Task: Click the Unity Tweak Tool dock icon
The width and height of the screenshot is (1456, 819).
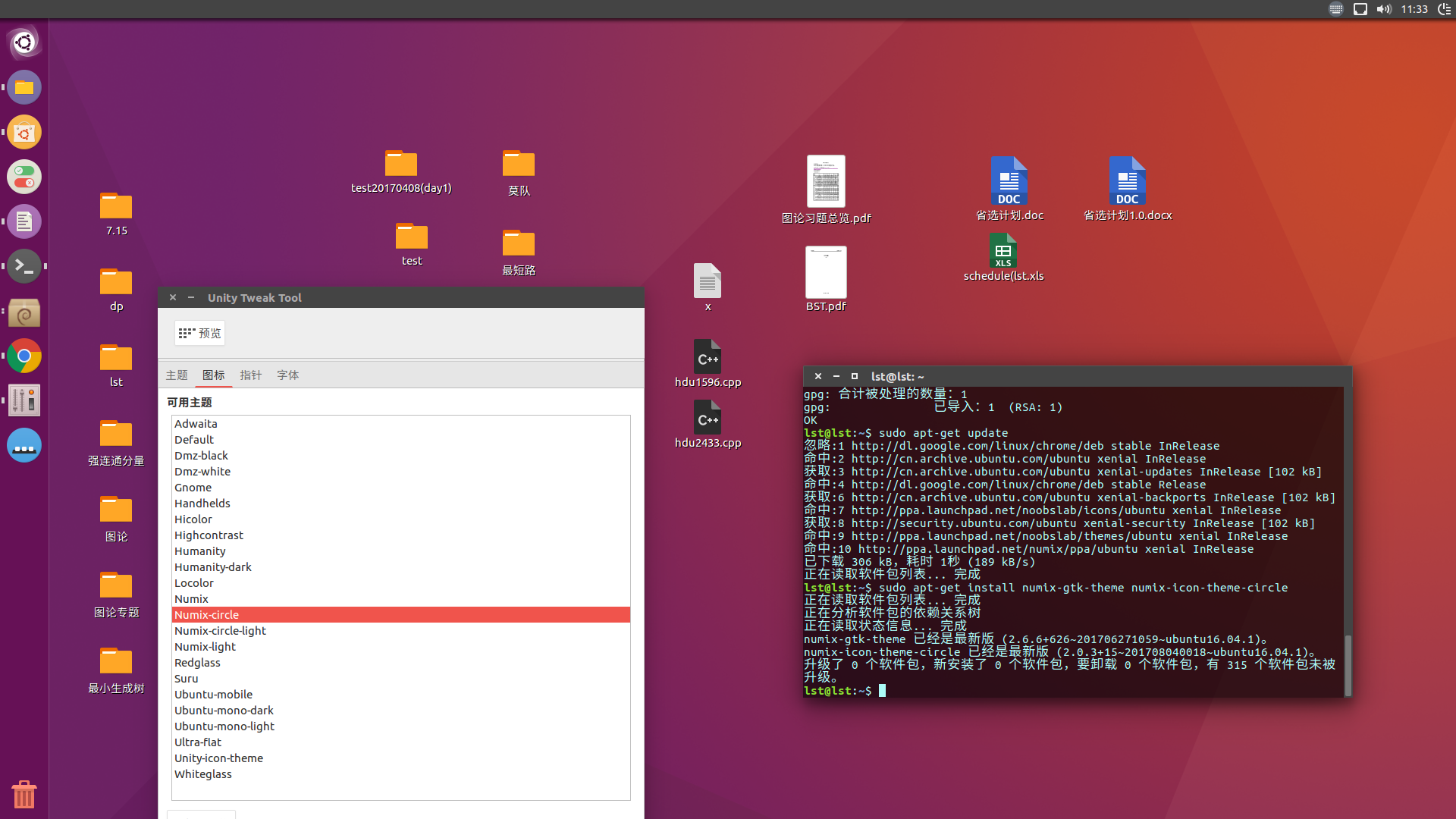Action: coord(24,400)
